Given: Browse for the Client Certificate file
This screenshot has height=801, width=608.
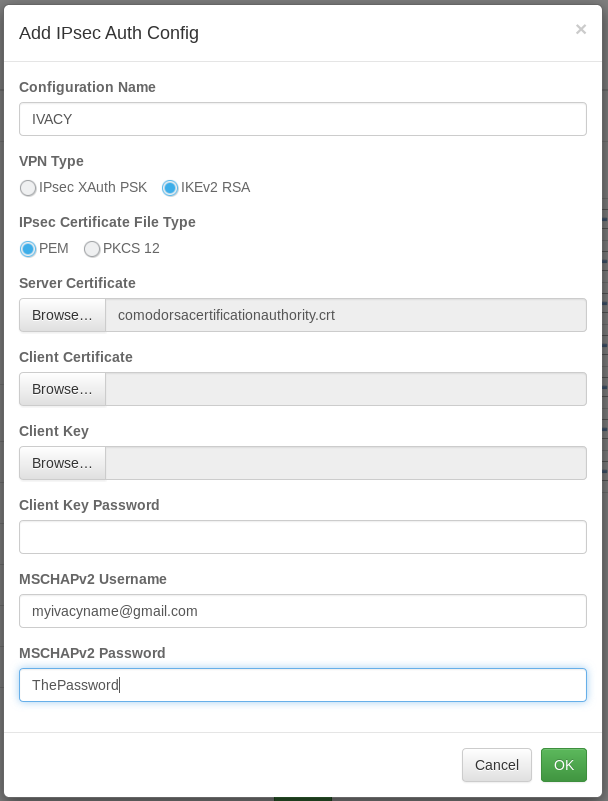Looking at the screenshot, I should coord(62,389).
